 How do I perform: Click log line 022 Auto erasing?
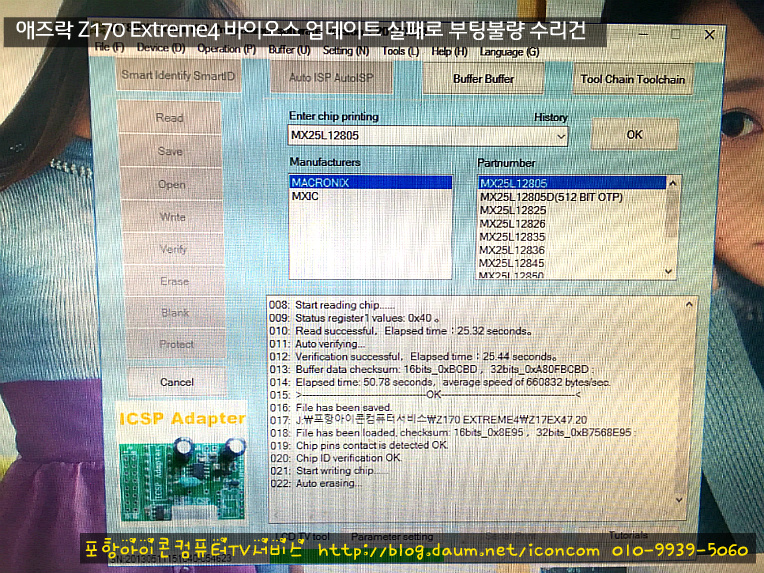click(316, 483)
